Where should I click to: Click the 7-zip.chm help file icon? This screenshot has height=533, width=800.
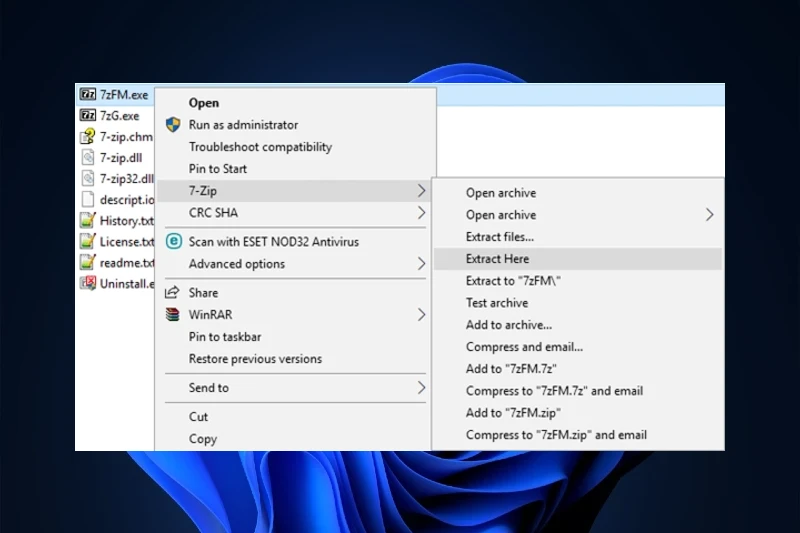click(x=88, y=136)
